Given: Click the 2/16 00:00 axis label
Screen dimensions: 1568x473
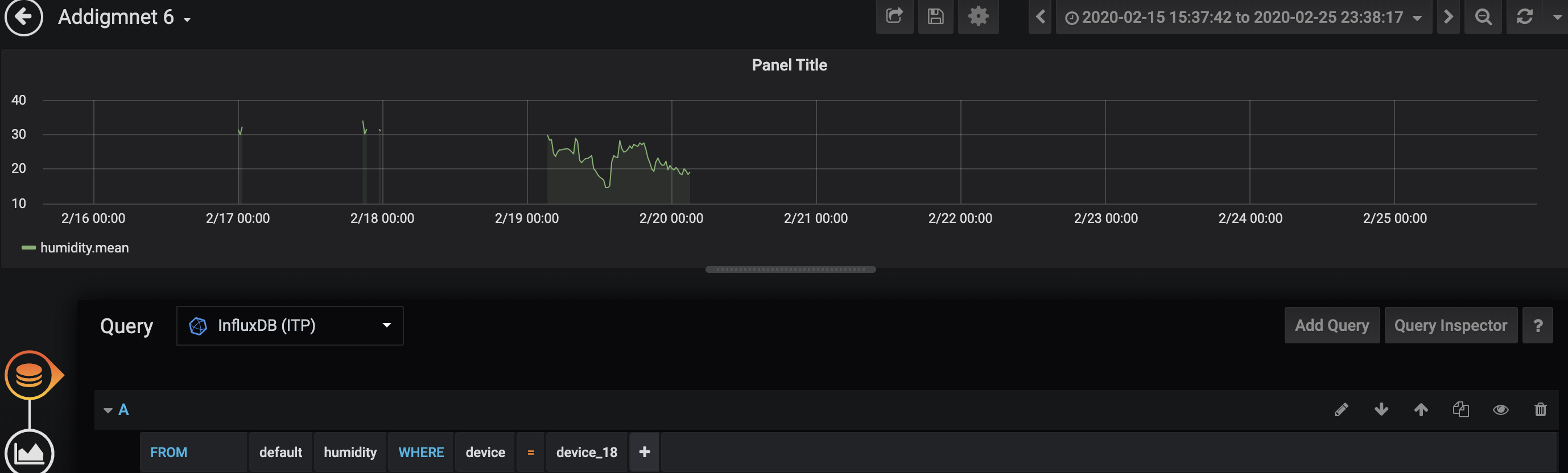Looking at the screenshot, I should (x=93, y=218).
